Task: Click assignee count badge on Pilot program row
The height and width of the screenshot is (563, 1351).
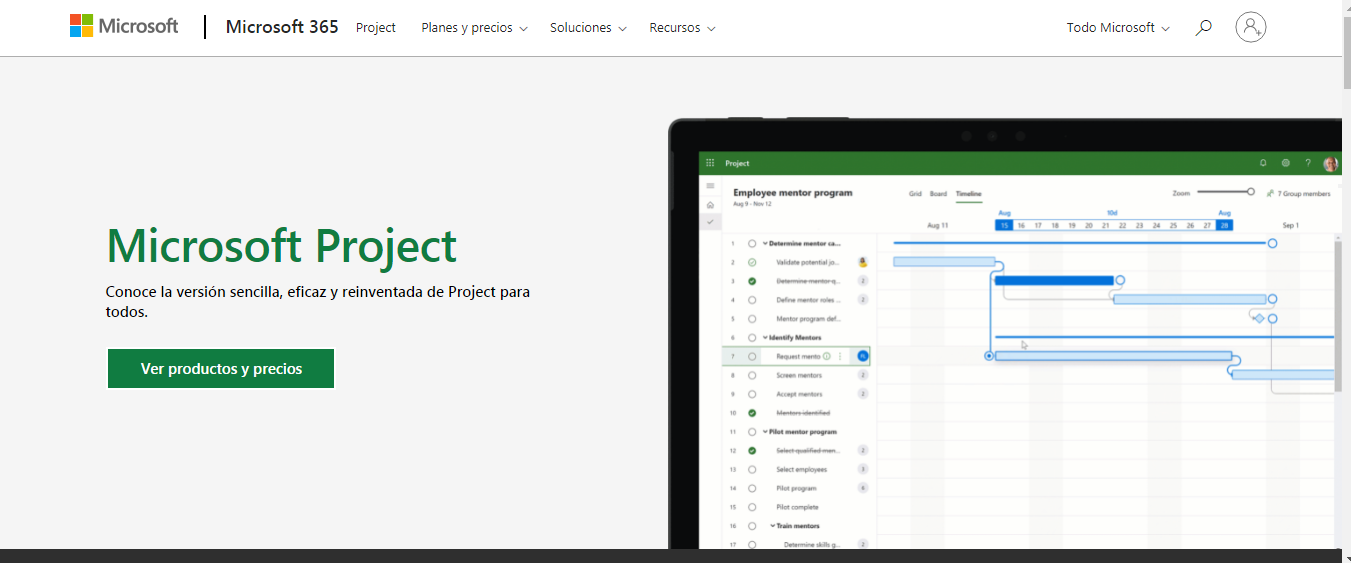Action: click(863, 488)
